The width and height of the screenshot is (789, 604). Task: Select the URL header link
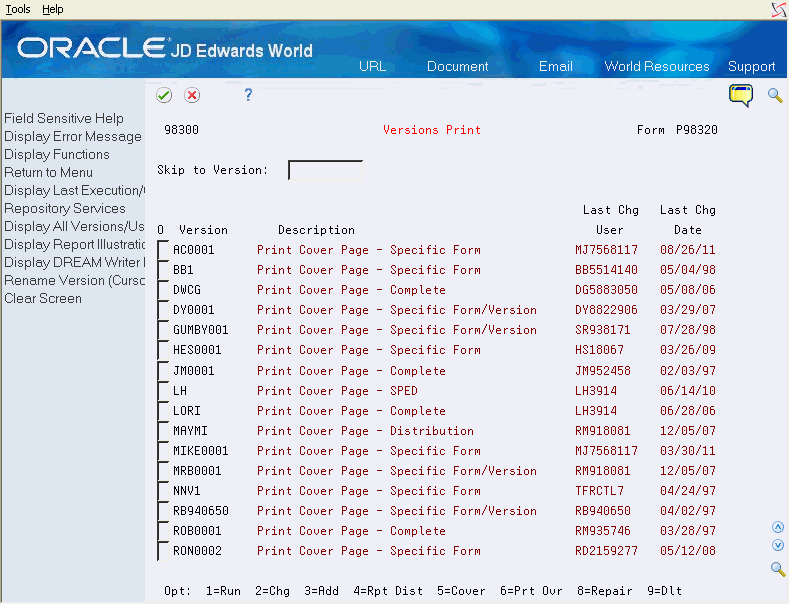(372, 66)
